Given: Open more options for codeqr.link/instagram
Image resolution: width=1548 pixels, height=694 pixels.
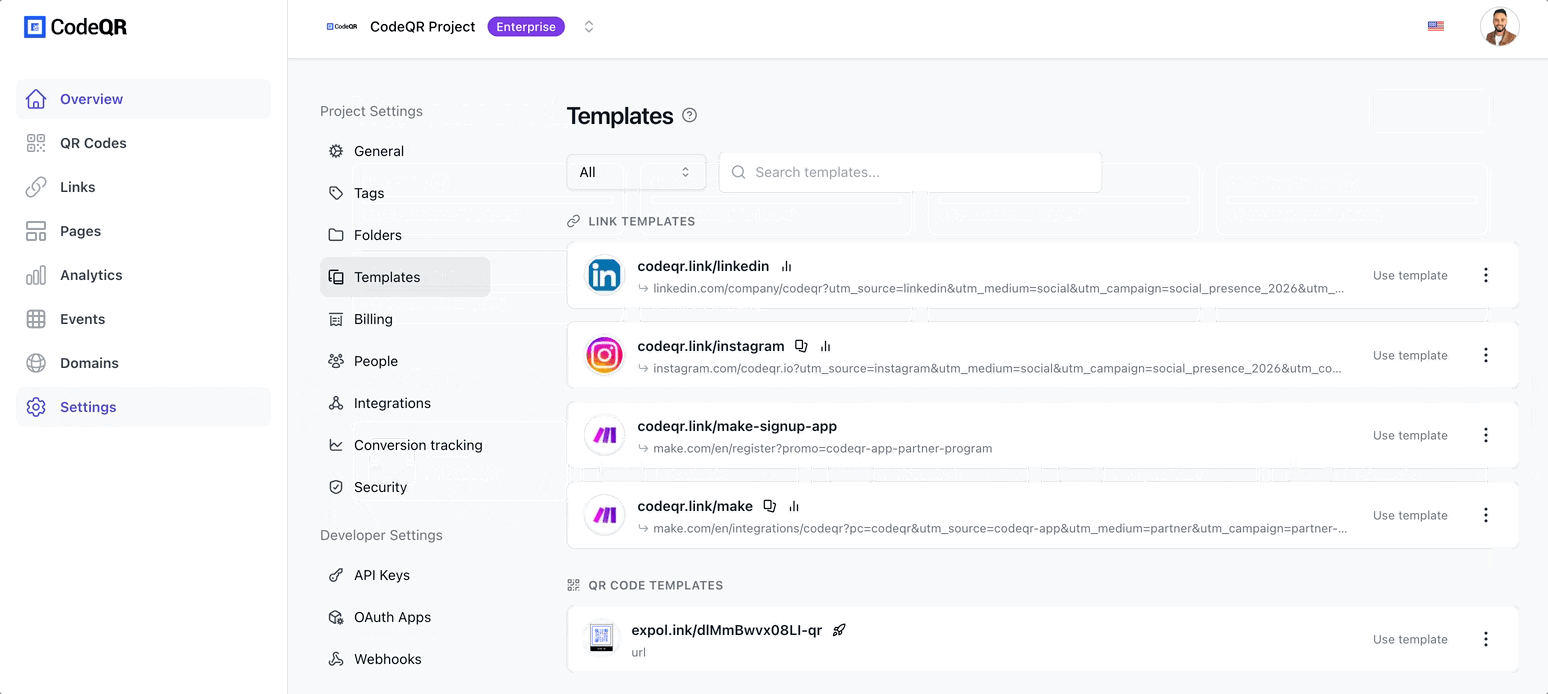Looking at the screenshot, I should click(x=1486, y=355).
